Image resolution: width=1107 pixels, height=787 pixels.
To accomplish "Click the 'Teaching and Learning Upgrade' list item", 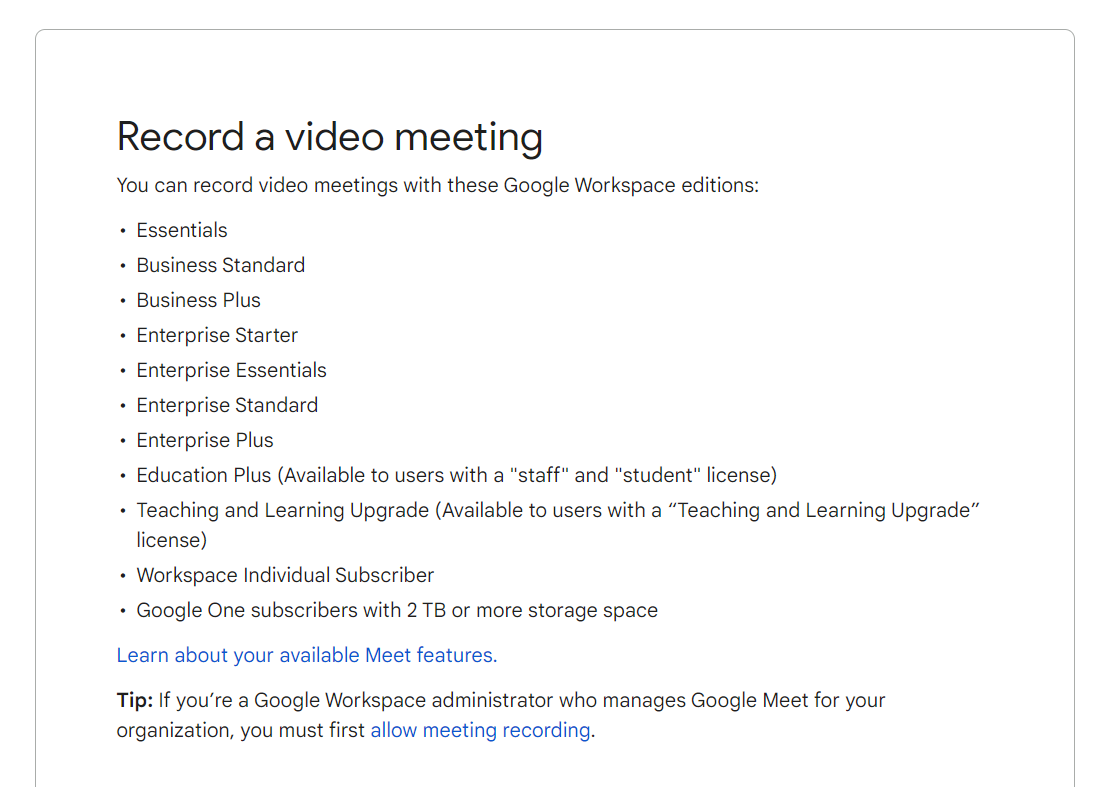I will click(x=558, y=510).
